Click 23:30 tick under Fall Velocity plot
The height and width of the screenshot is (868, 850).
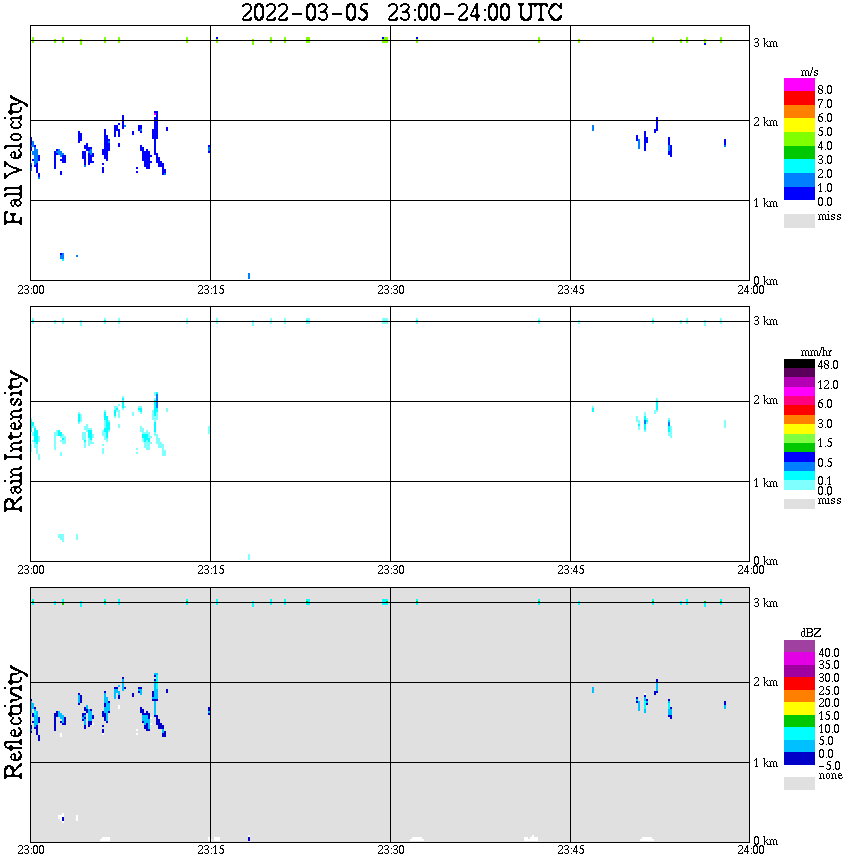[391, 290]
